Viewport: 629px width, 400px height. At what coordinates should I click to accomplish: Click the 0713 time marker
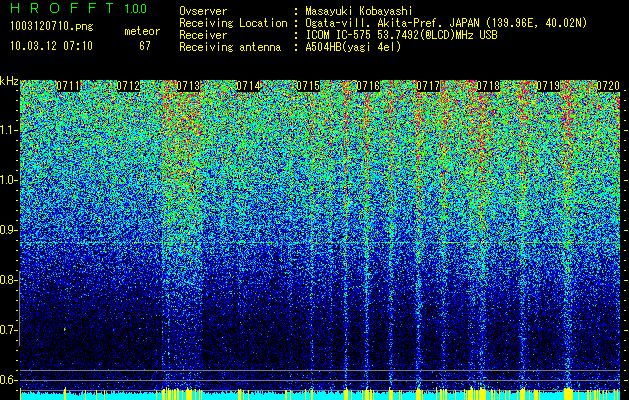(188, 86)
